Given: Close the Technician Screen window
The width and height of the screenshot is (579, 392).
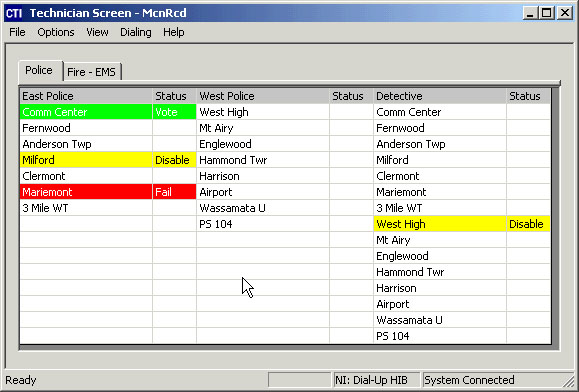Looking at the screenshot, I should (565, 13).
